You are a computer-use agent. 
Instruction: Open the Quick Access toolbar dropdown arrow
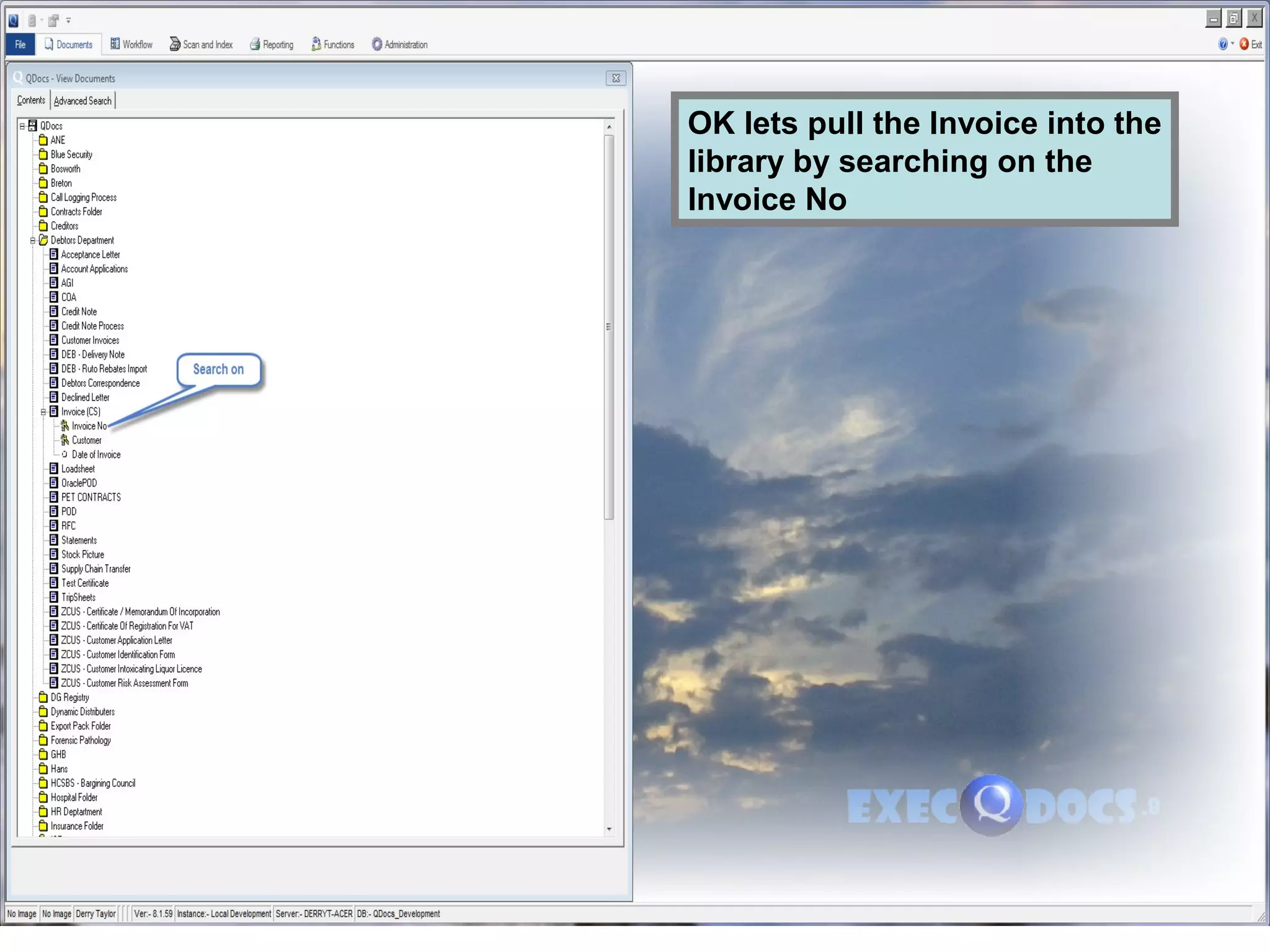[x=69, y=20]
